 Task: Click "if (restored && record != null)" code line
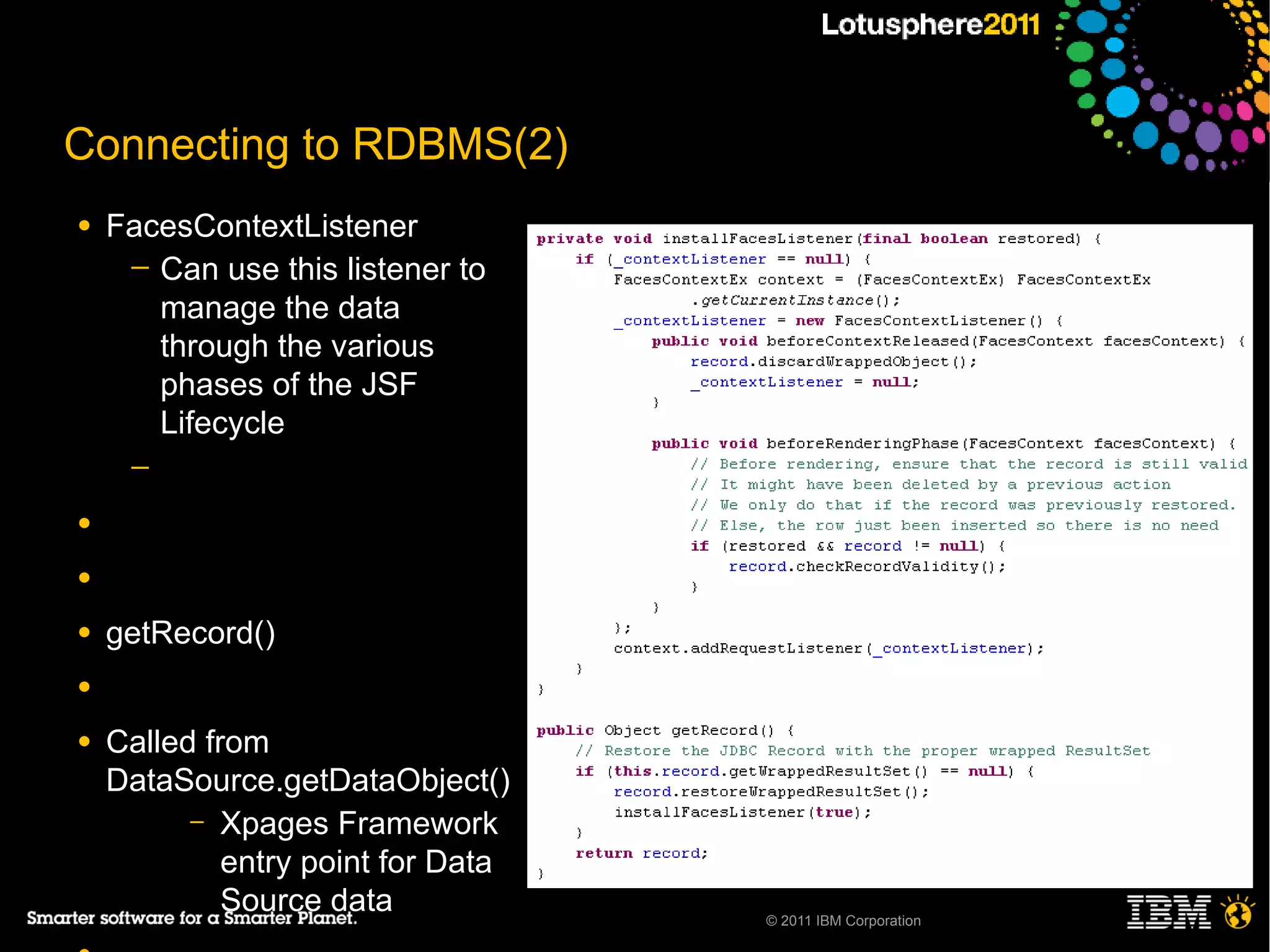coord(848,546)
